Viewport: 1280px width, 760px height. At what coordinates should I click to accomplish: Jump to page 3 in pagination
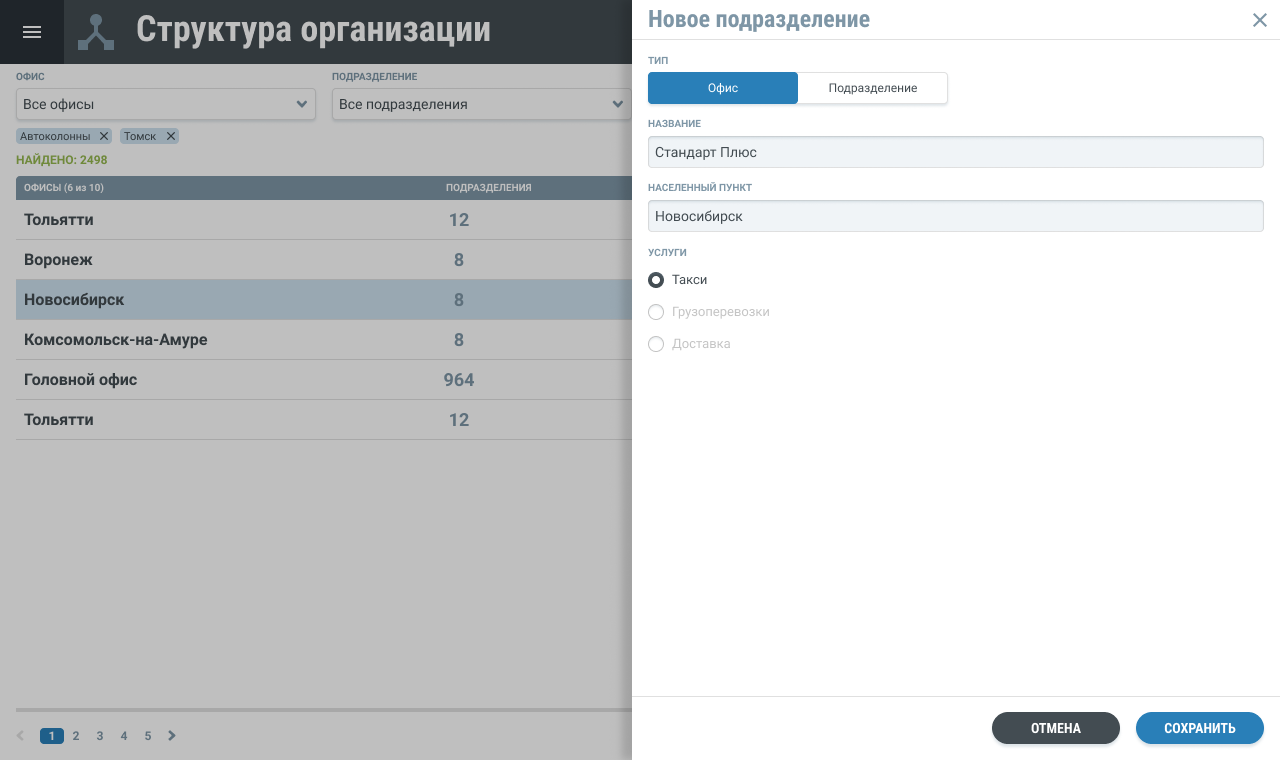[x=100, y=736]
